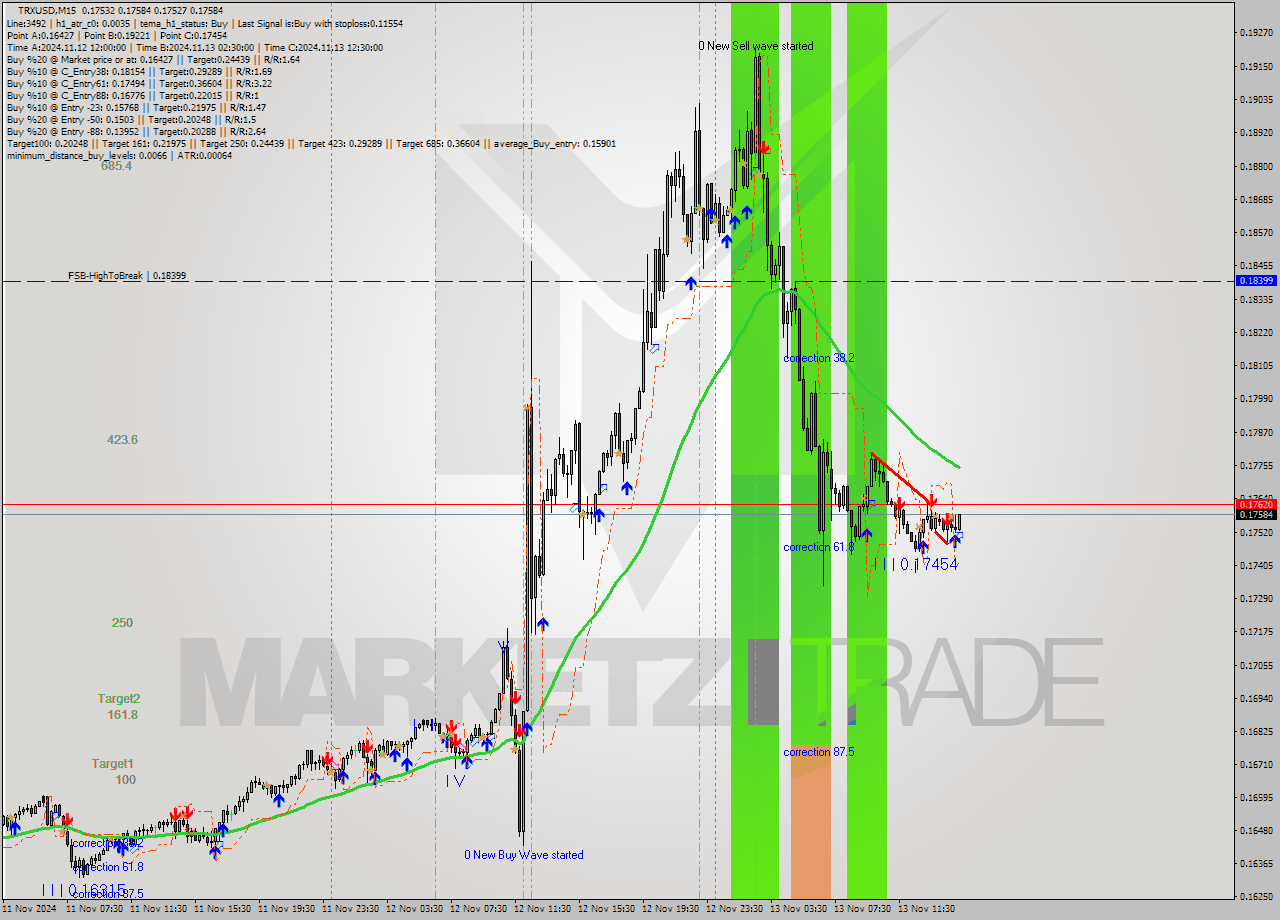Select the 'Target100: 0.20248' summary line

[x=311, y=143]
